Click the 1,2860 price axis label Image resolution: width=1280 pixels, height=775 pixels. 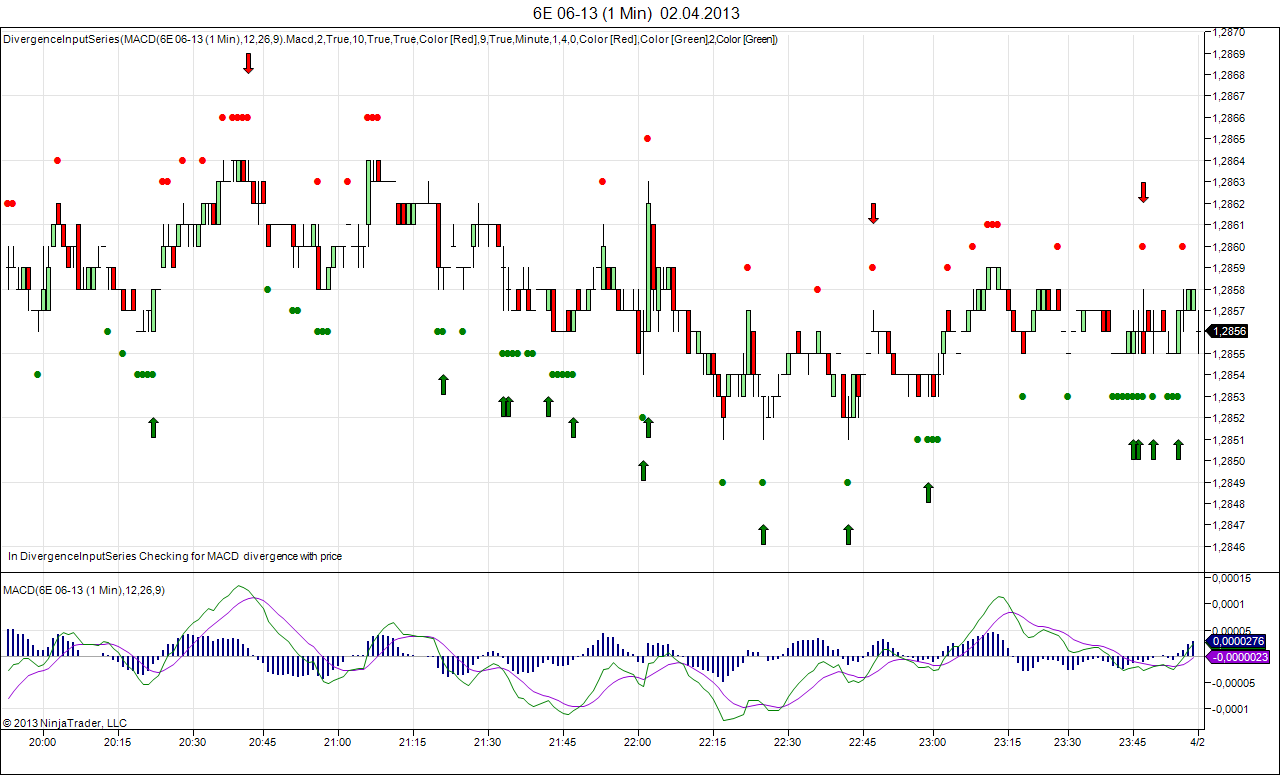pyautogui.click(x=1229, y=247)
